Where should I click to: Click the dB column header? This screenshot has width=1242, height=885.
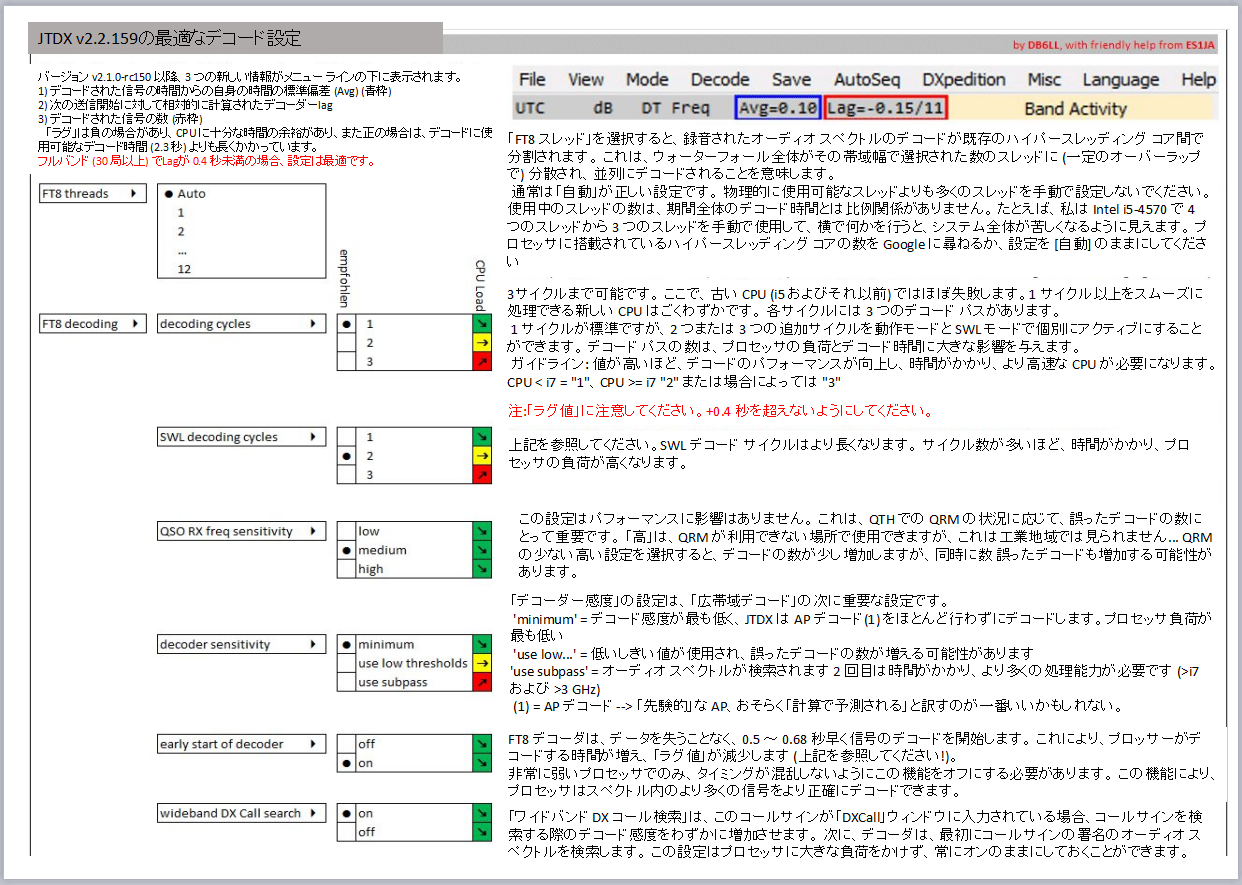click(603, 108)
